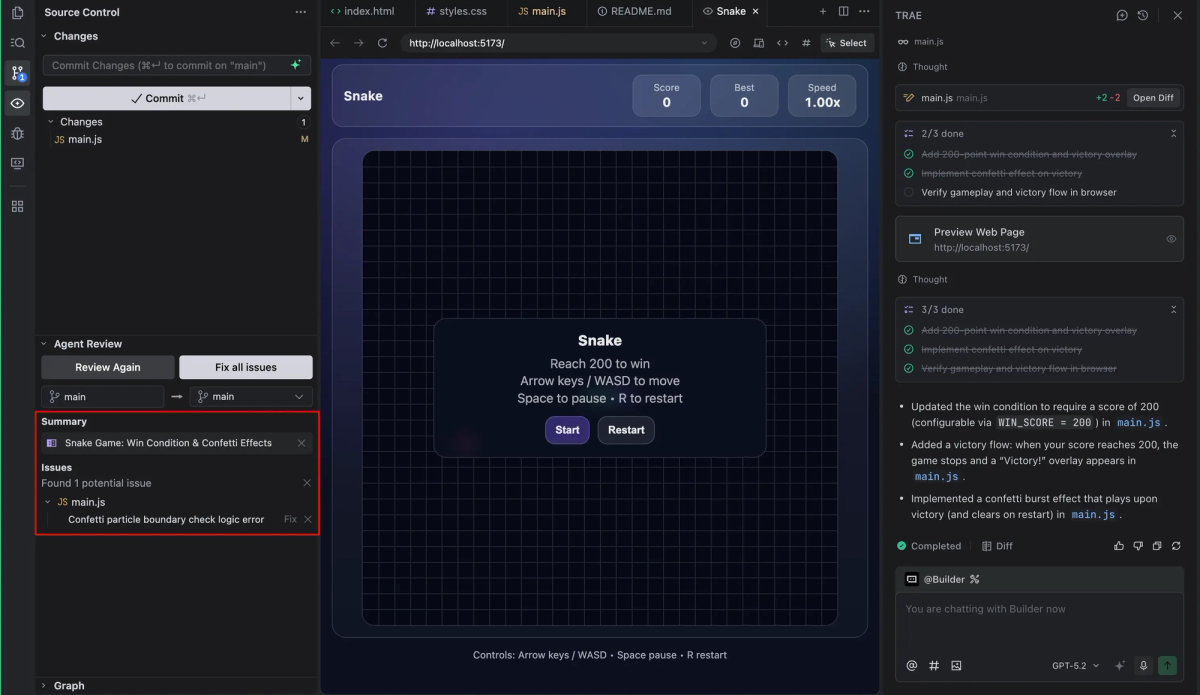Open the Agent Review eye icon in activity bar
Viewport: 1200px width, 695px height.
coord(17,103)
